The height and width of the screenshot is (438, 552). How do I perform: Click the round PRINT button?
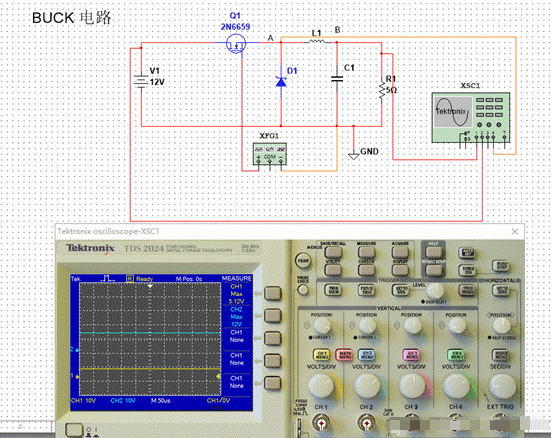pos(303,261)
